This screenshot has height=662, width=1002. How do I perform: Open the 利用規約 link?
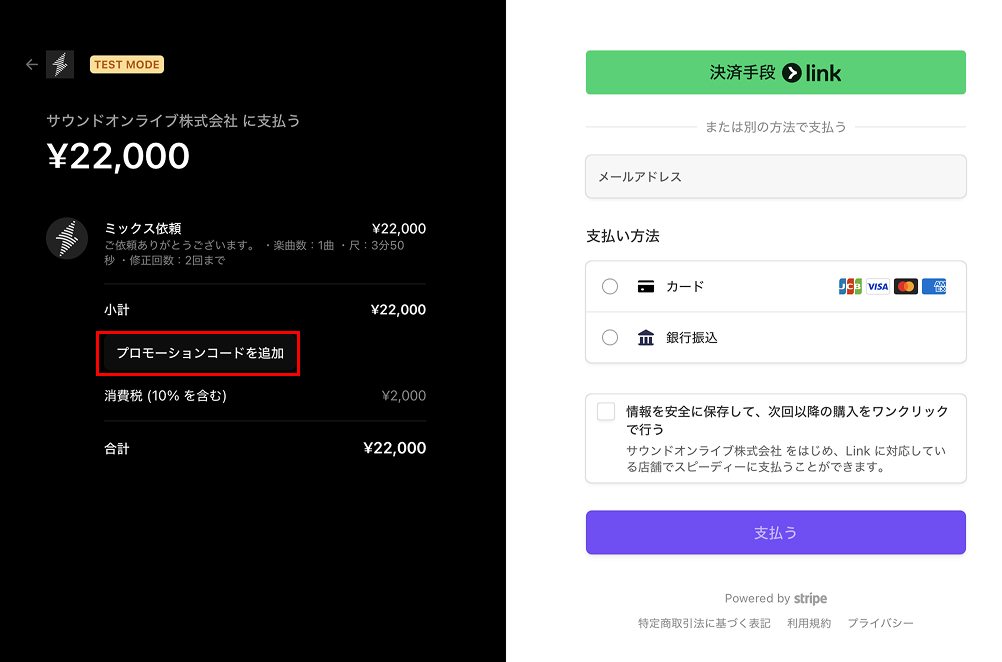pyautogui.click(x=809, y=623)
